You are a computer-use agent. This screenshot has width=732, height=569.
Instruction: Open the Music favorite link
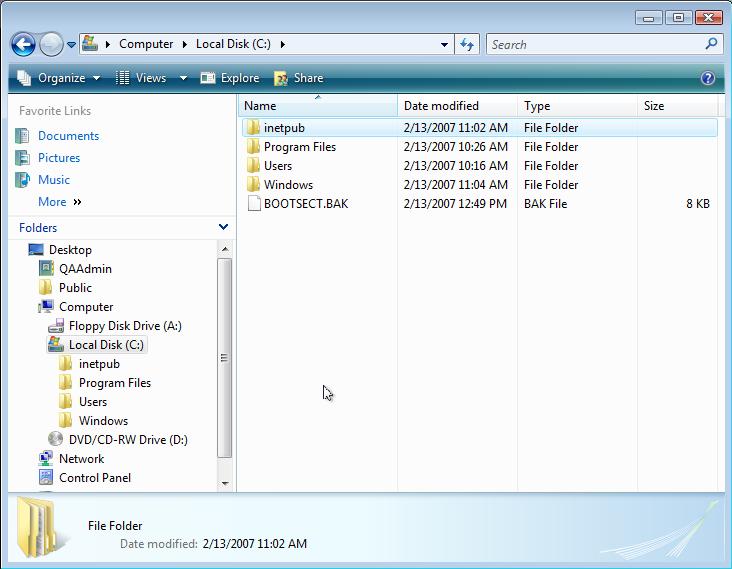[54, 180]
